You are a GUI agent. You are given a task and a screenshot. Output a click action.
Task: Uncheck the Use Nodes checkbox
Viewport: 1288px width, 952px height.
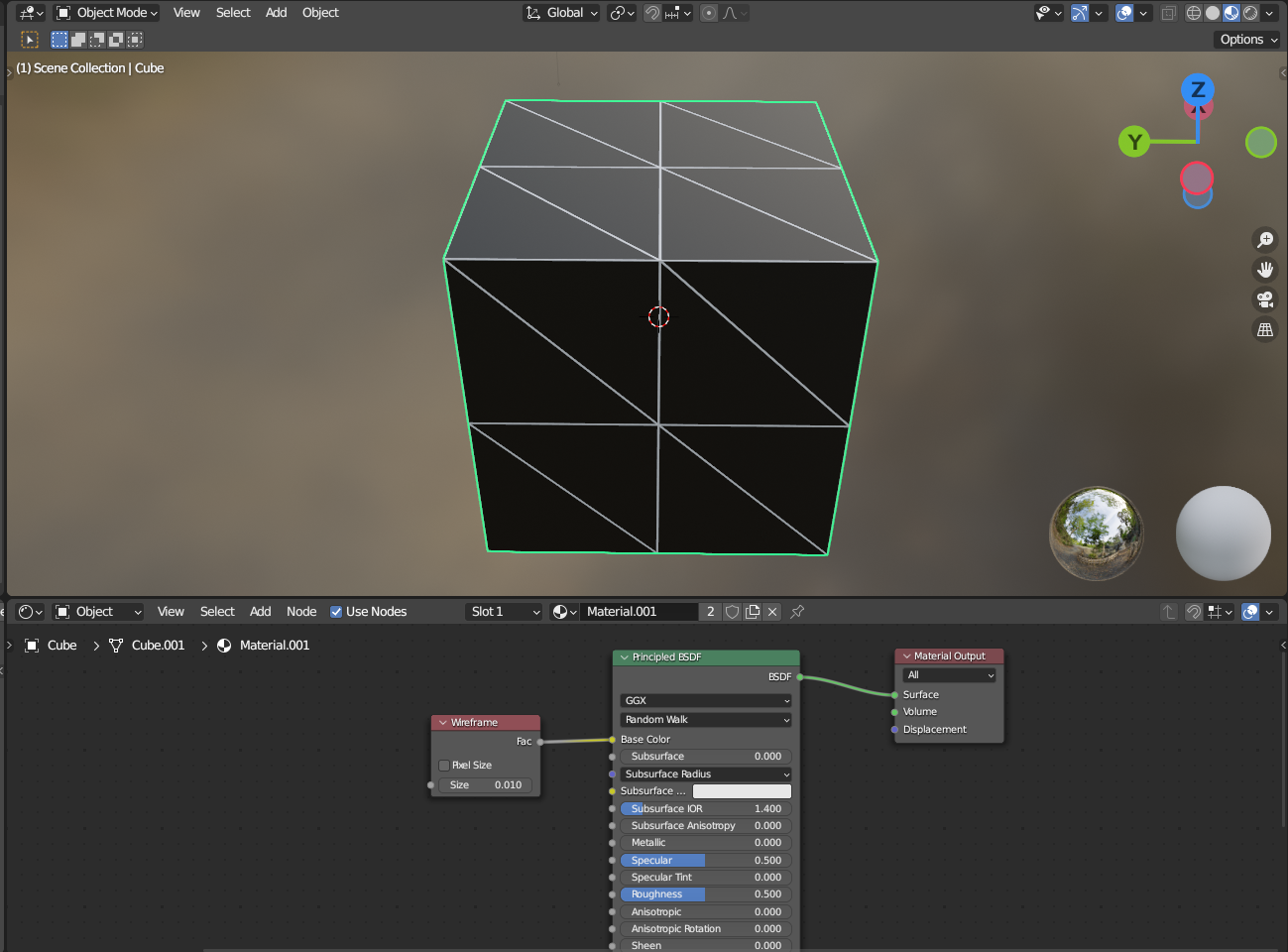coord(336,612)
